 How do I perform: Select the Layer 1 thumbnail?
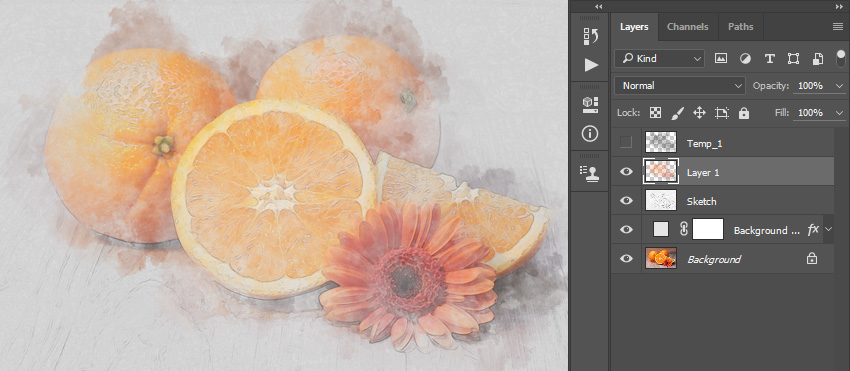[661, 171]
